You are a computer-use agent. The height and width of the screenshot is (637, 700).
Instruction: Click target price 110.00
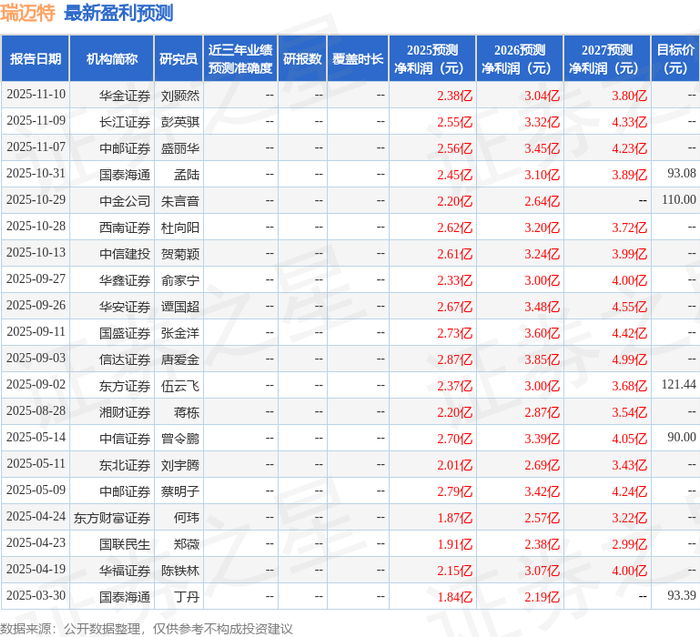click(679, 200)
